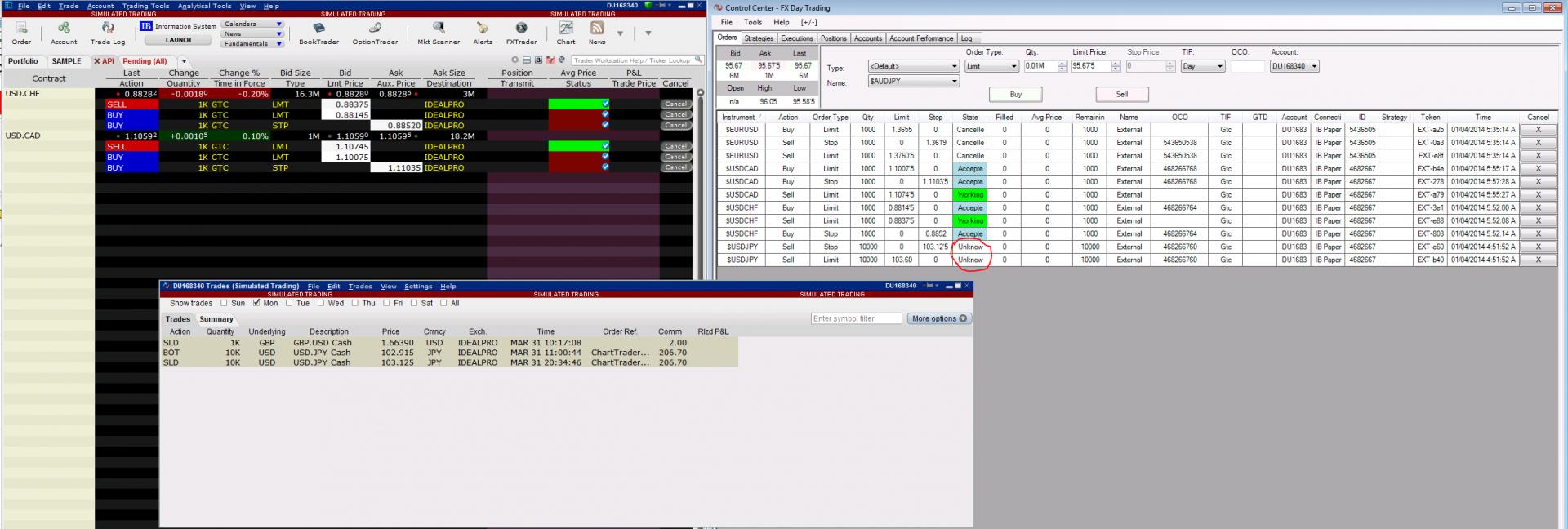Screen dimensions: 1568x529
Task: Check the Sun checkbox in Trades window
Action: point(224,303)
